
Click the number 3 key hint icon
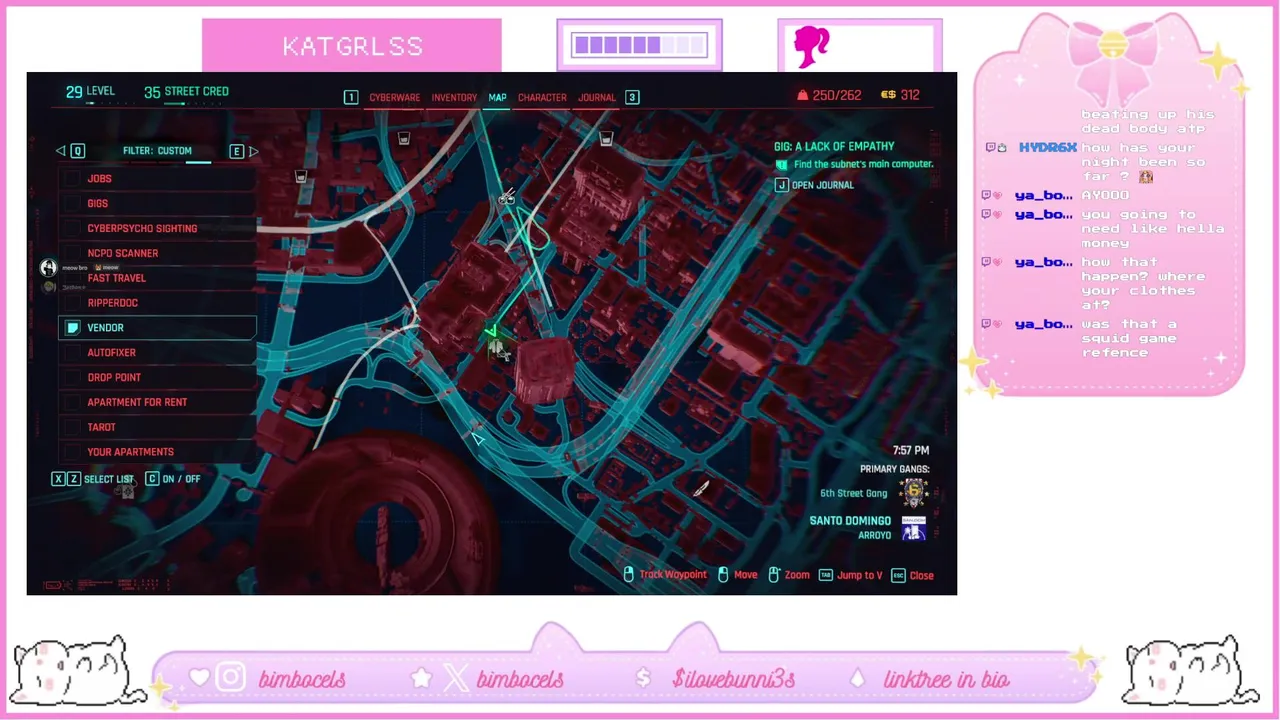coord(632,97)
